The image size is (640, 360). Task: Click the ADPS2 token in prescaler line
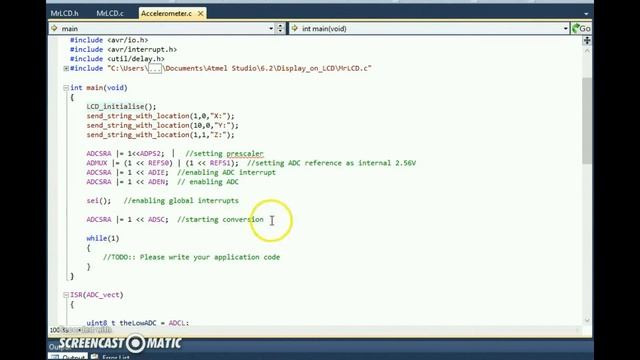coord(150,153)
